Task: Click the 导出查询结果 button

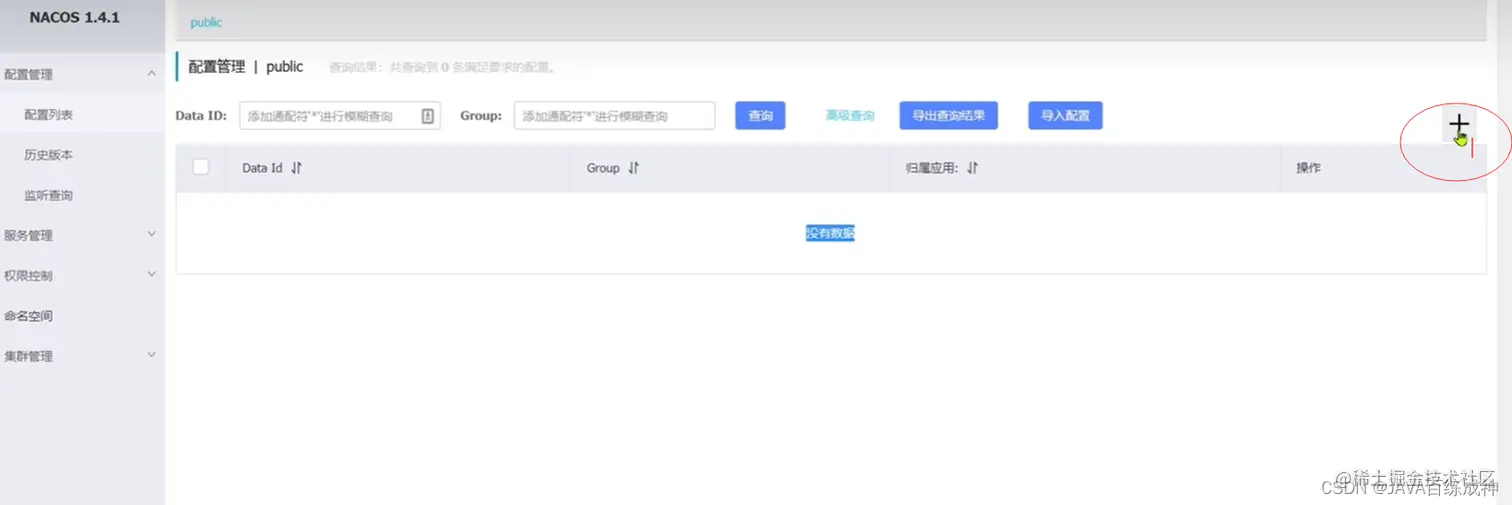Action: 949,116
